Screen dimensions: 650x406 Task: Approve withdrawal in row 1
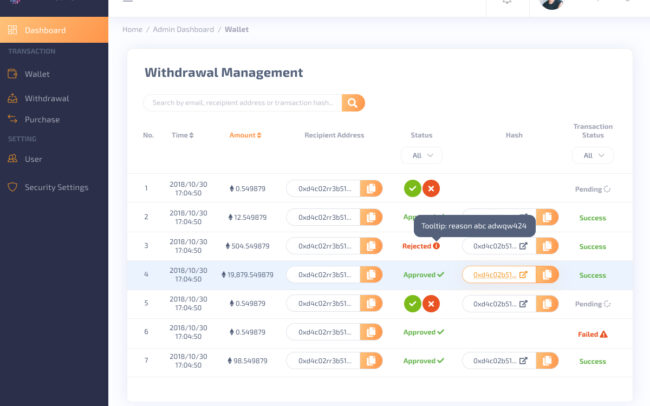click(x=412, y=188)
